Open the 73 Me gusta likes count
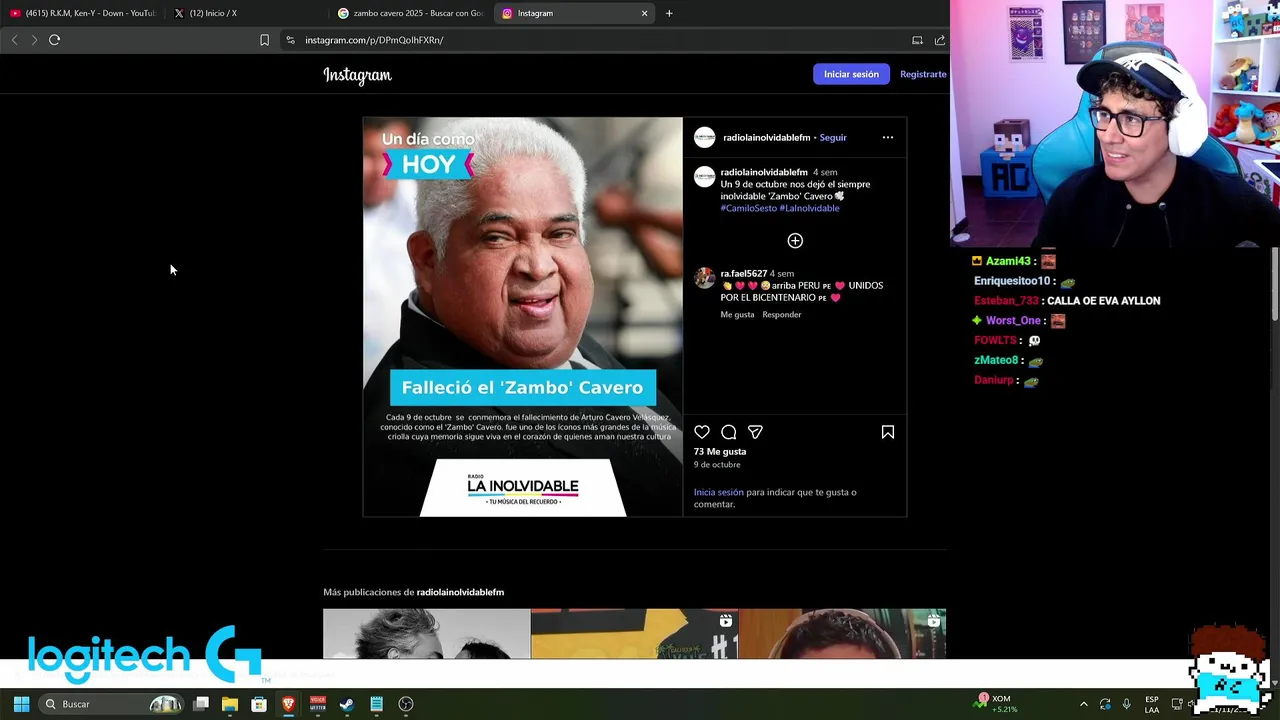 pos(720,452)
